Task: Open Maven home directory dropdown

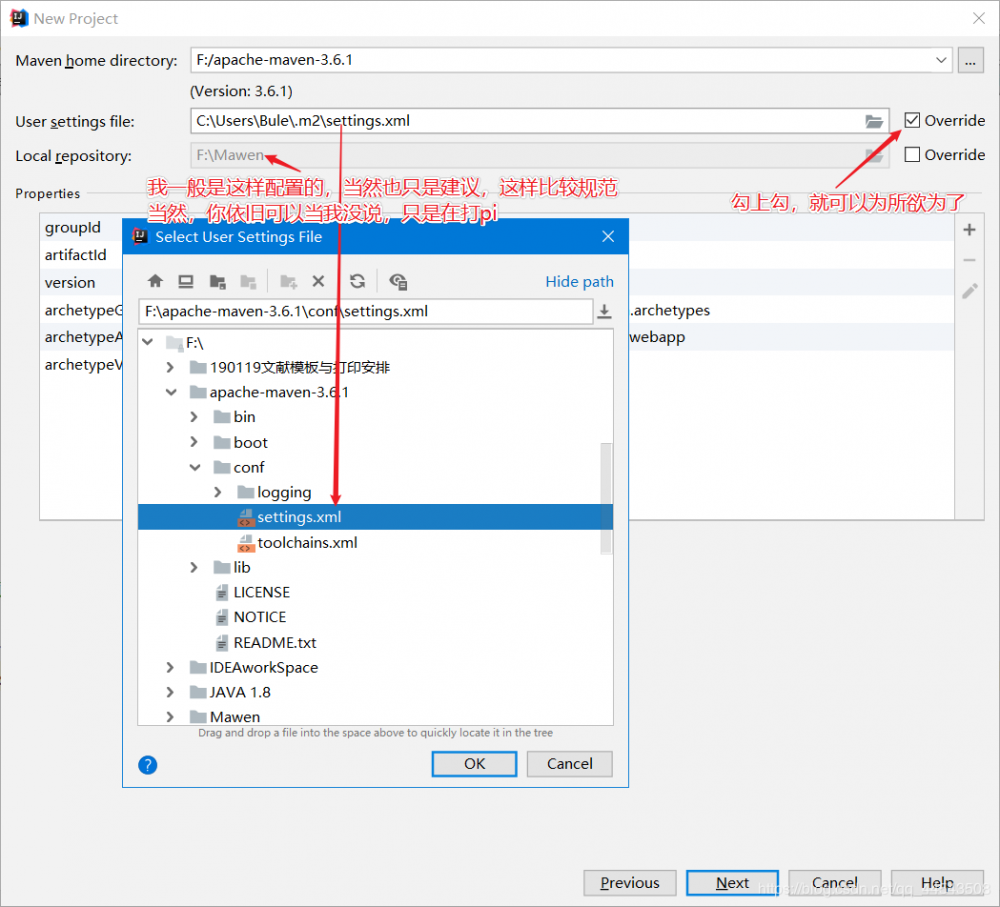Action: click(x=941, y=61)
